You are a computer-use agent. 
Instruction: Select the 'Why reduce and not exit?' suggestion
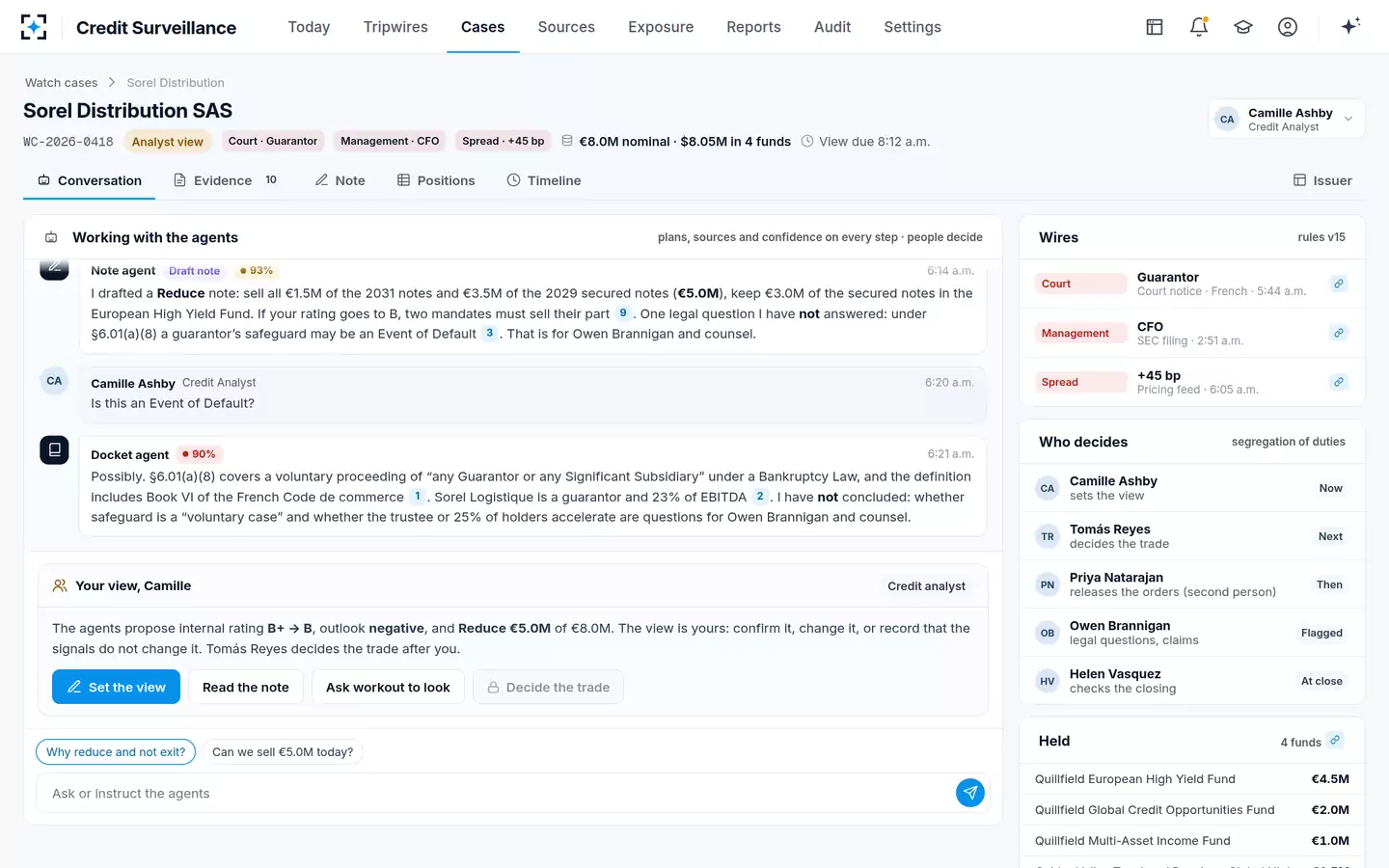click(116, 751)
